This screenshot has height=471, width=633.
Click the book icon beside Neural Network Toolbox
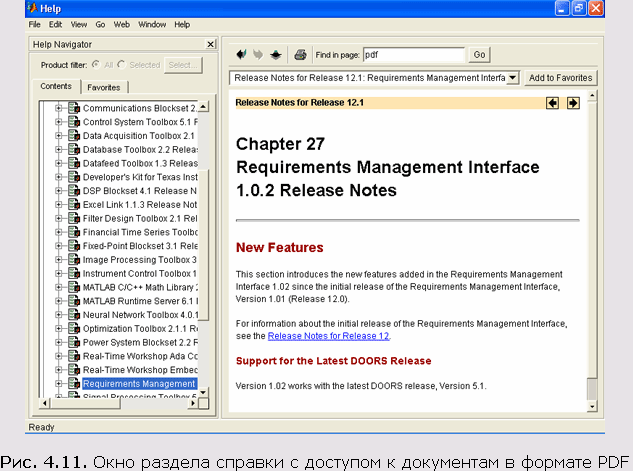coord(74,314)
